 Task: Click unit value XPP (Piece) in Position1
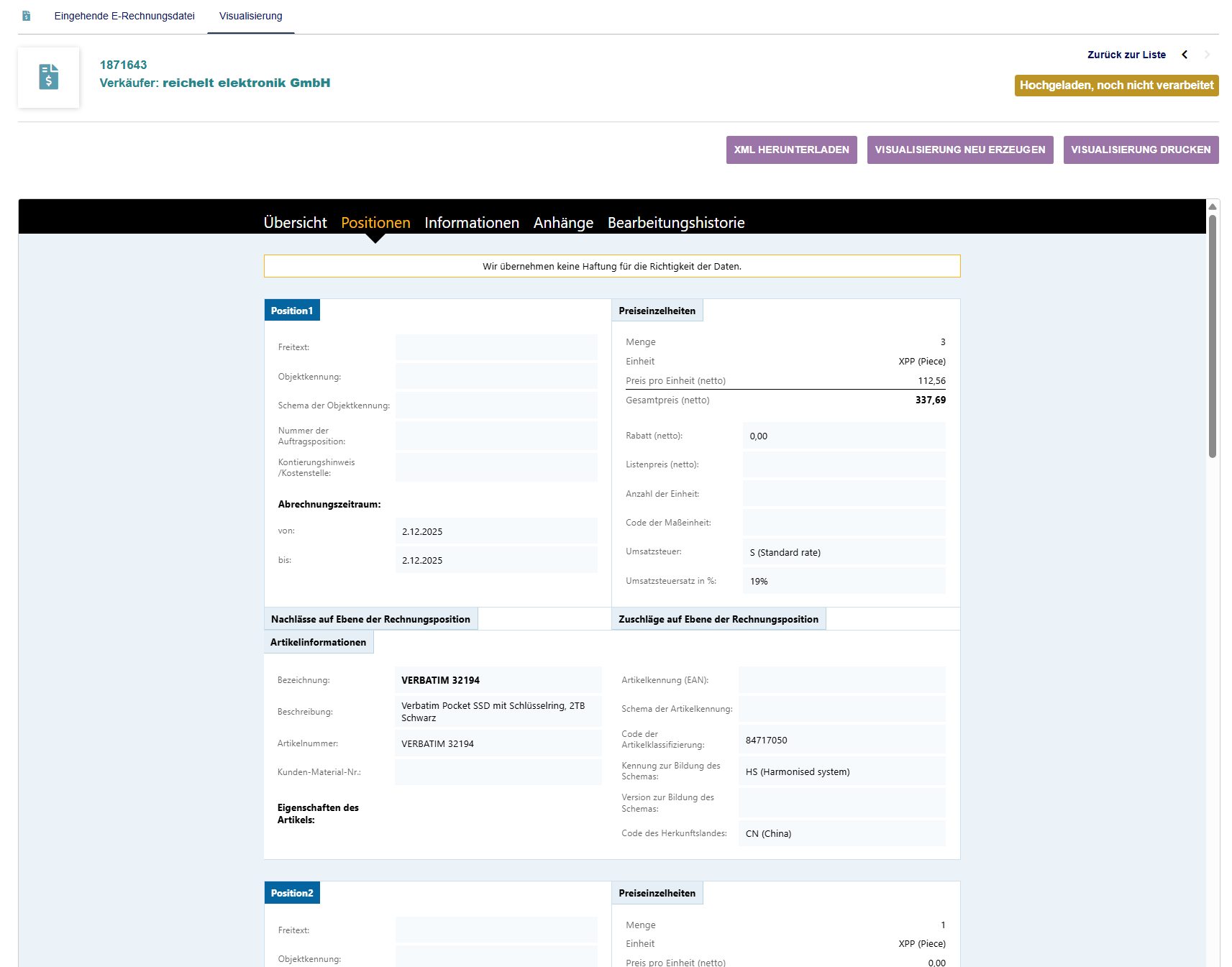point(922,362)
